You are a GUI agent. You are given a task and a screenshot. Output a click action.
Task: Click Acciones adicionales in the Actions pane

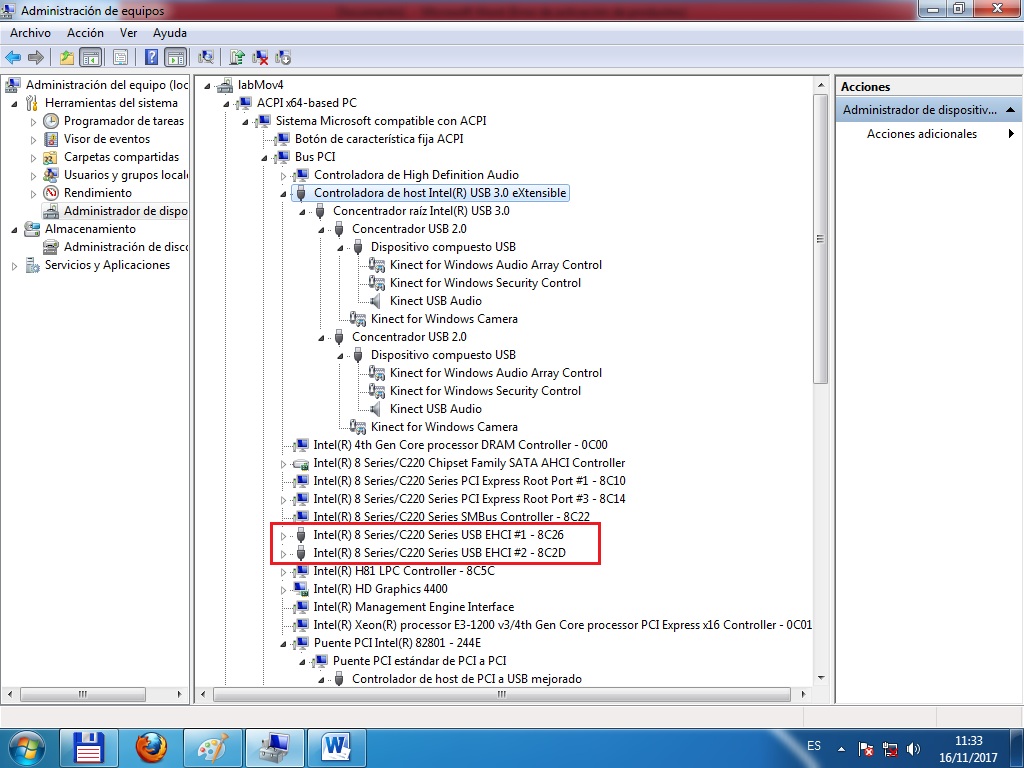click(x=921, y=134)
